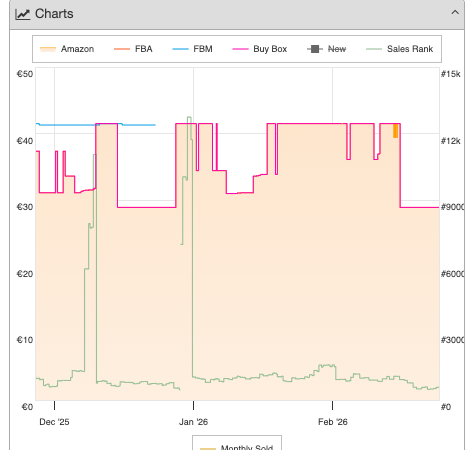Click the Dec '25 axis label

(x=54, y=422)
